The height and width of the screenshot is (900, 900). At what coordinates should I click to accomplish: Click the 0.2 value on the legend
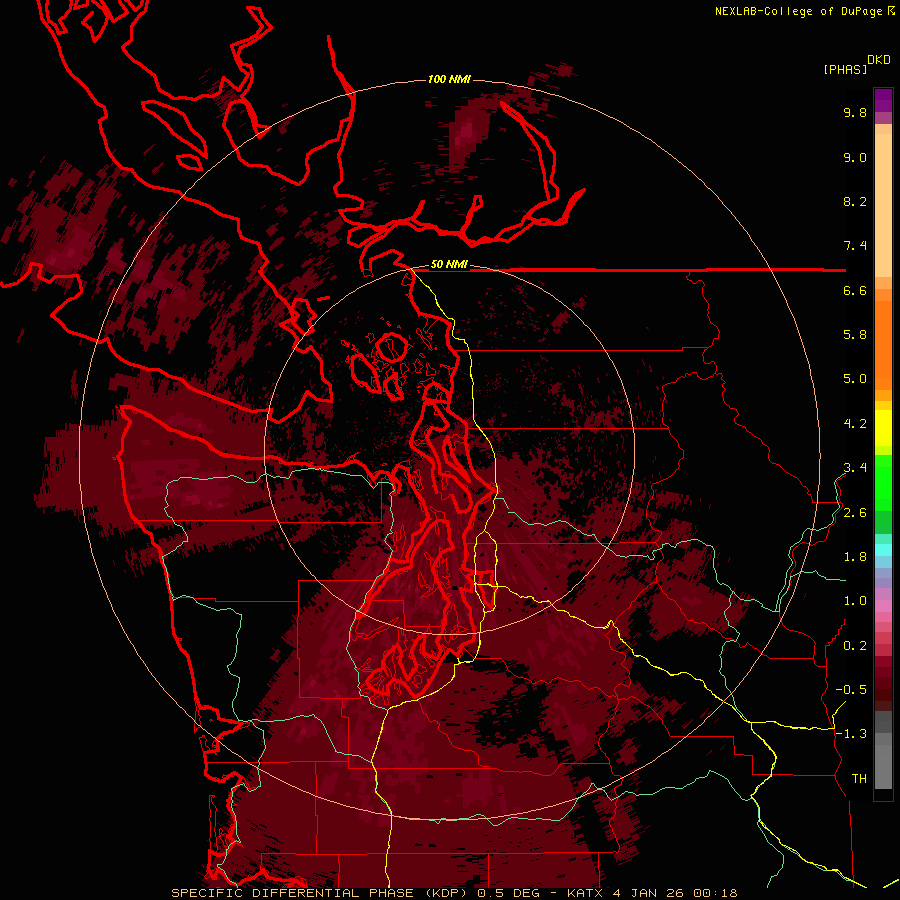[855, 646]
